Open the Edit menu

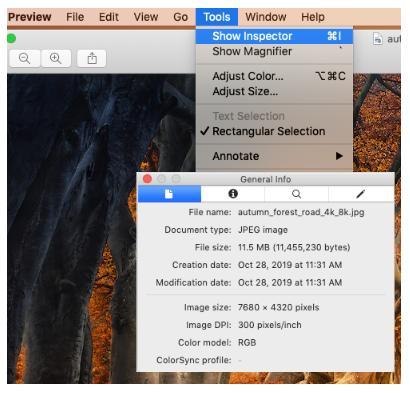pyautogui.click(x=109, y=17)
